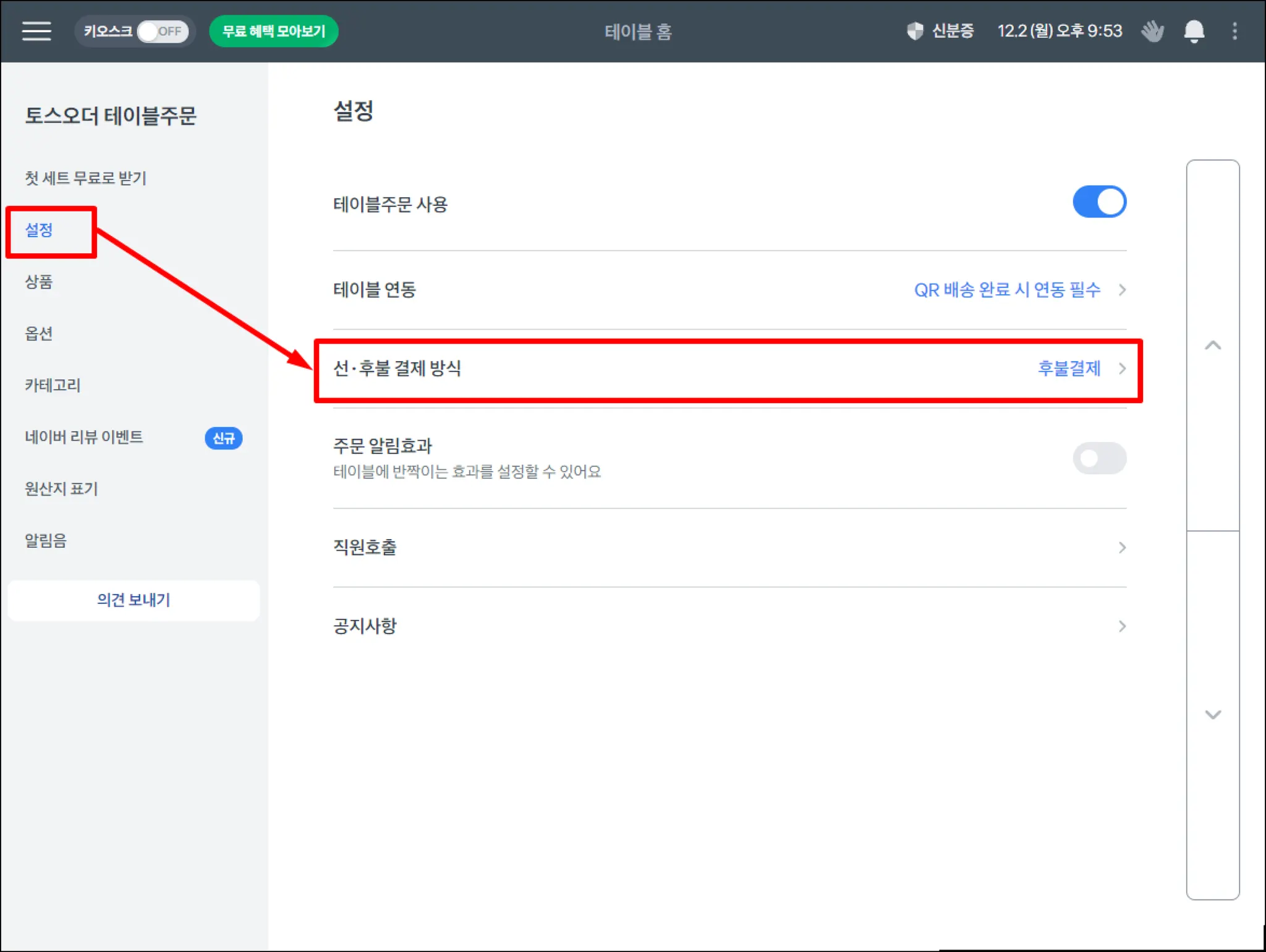Click the notification bell icon

click(1194, 31)
